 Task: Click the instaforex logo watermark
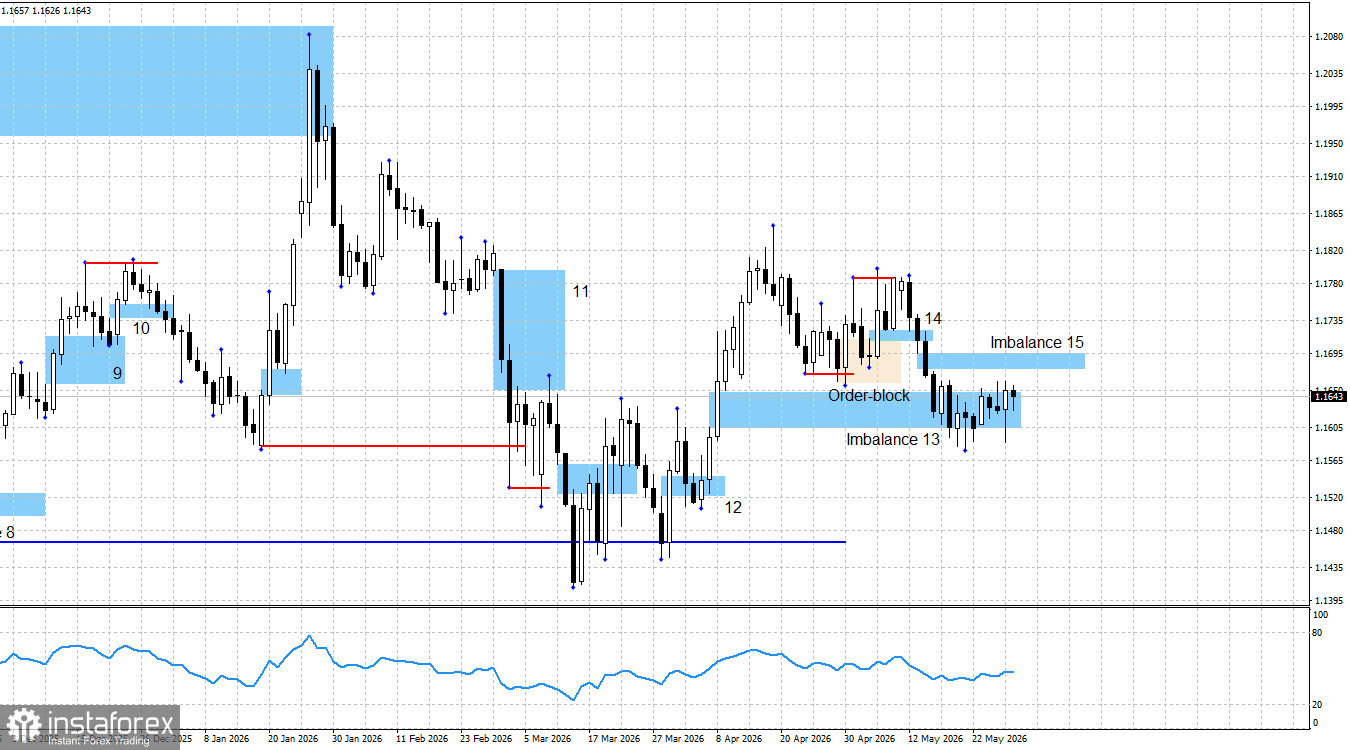coord(90,727)
